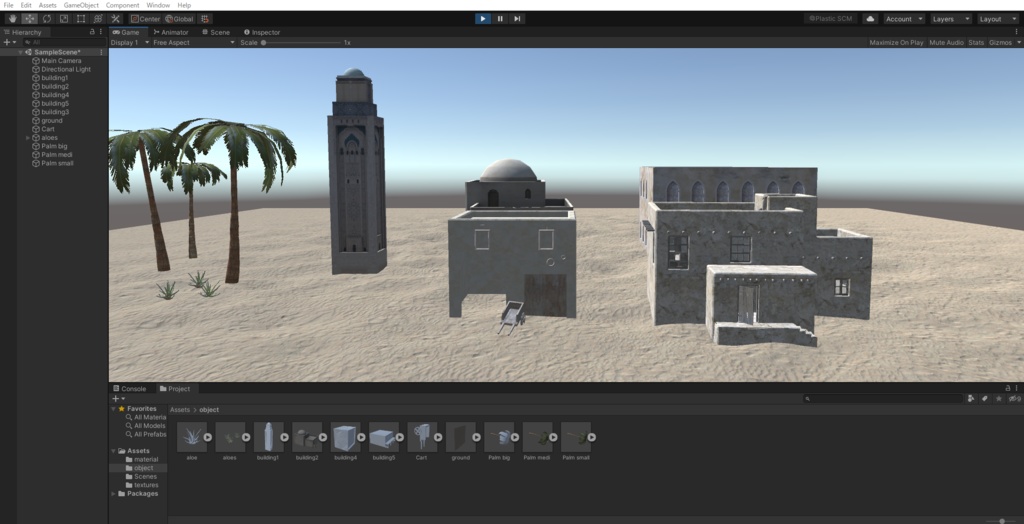Select the Scale tool in toolbar
The image size is (1024, 524).
click(64, 19)
